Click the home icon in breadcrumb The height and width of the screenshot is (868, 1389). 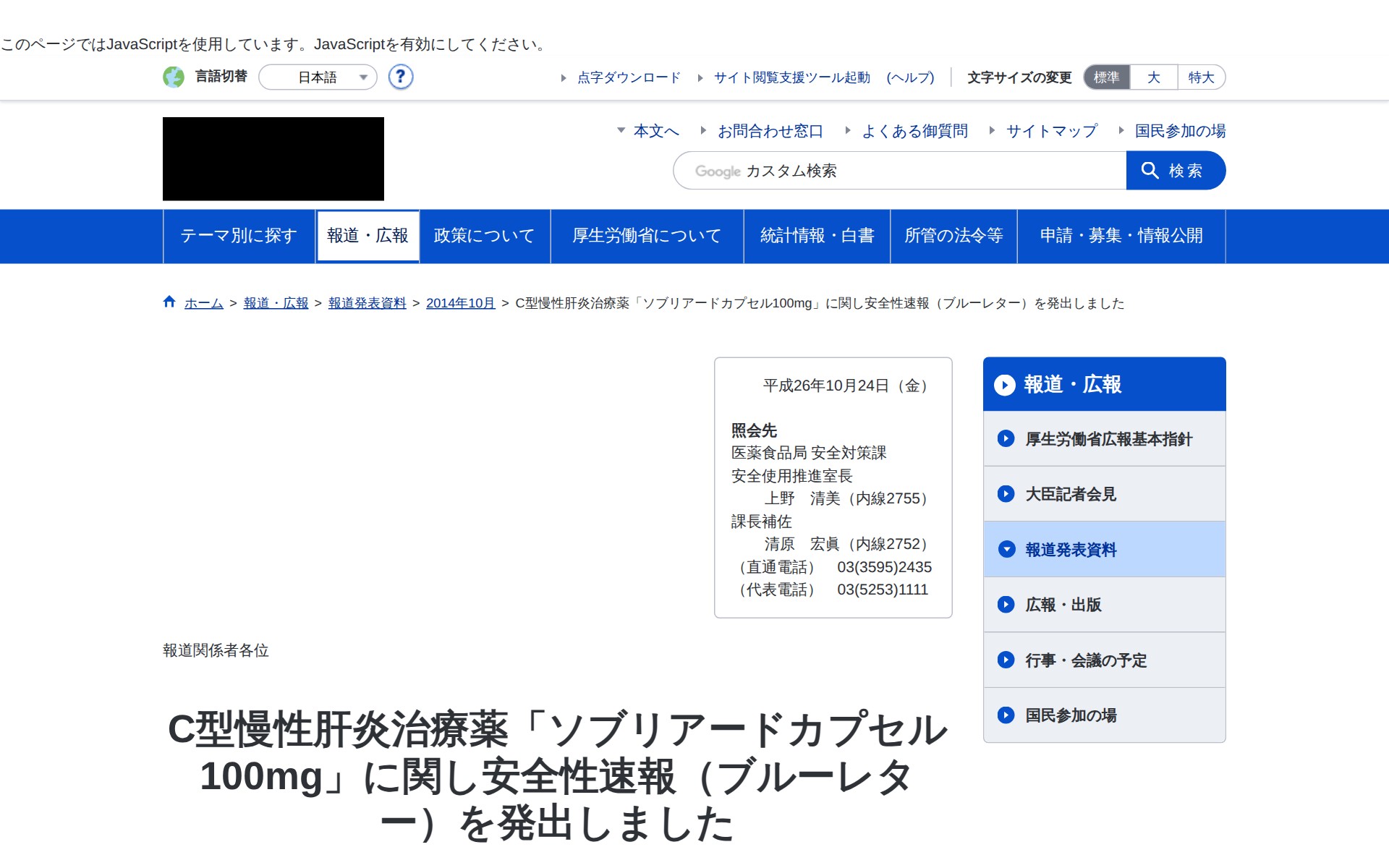pos(169,302)
